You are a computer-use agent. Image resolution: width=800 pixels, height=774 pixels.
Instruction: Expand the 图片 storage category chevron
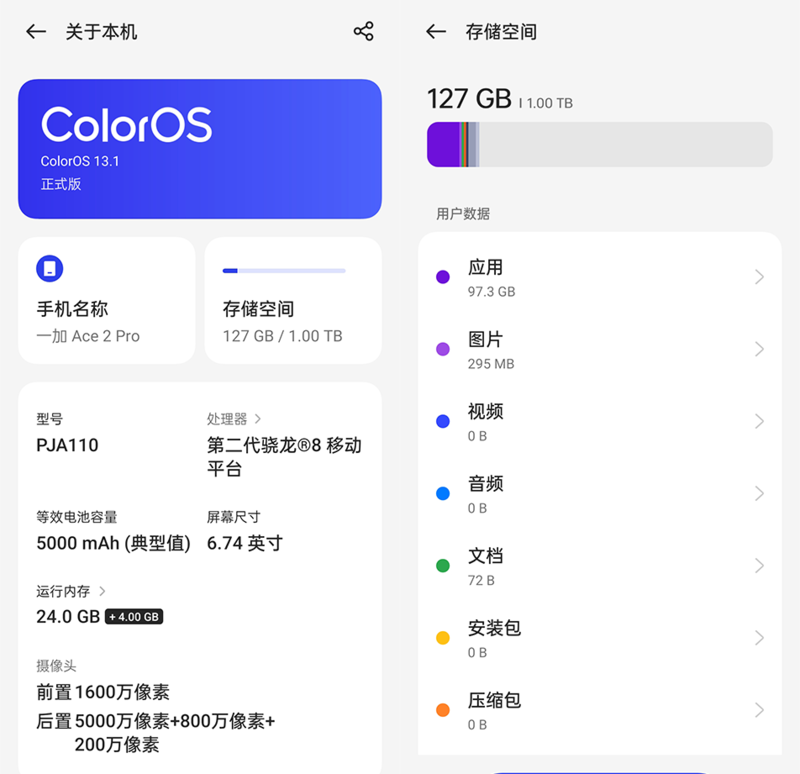click(x=759, y=349)
